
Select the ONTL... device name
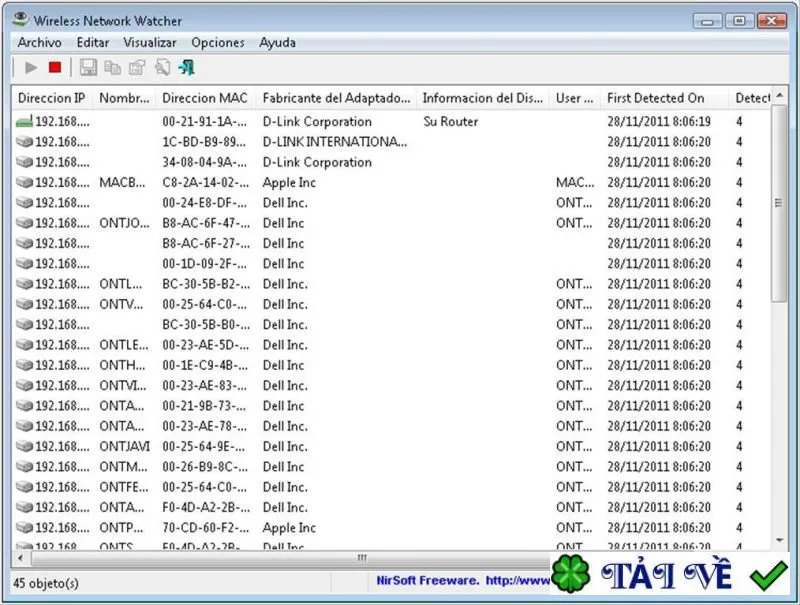(x=121, y=284)
